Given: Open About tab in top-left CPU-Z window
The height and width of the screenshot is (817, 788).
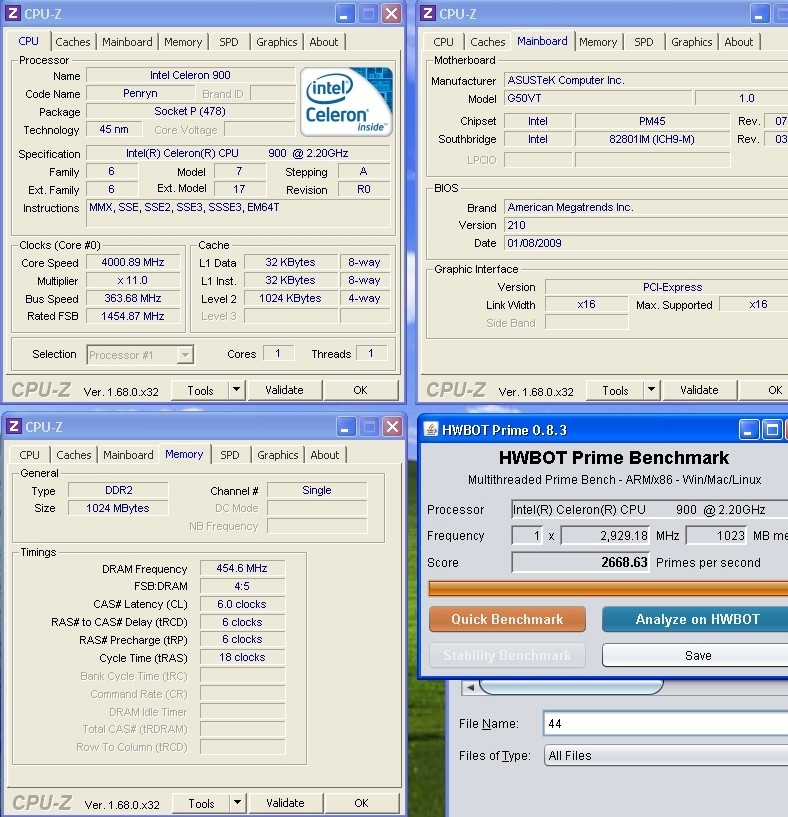Looking at the screenshot, I should [324, 42].
